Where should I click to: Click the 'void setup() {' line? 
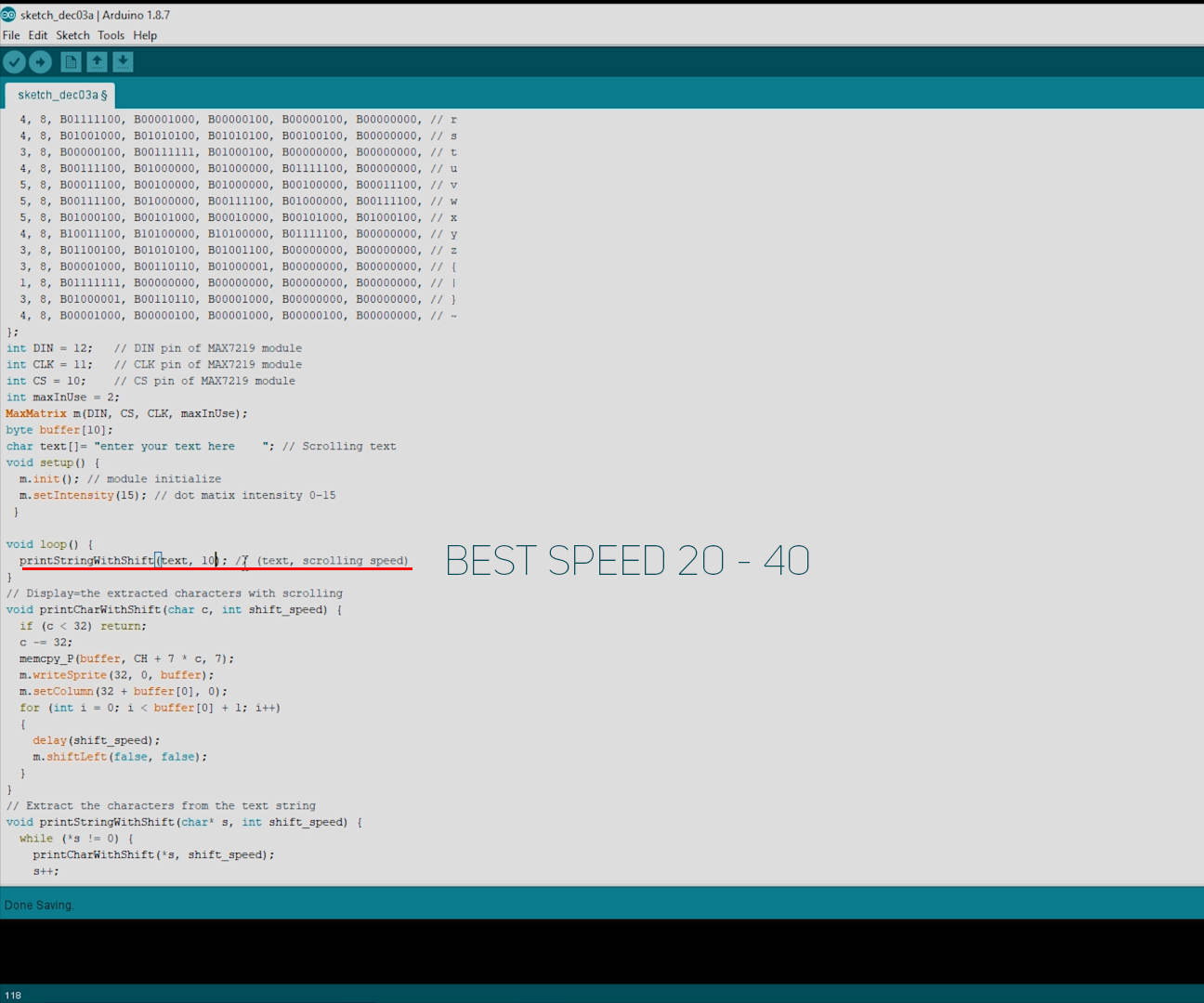pos(52,462)
